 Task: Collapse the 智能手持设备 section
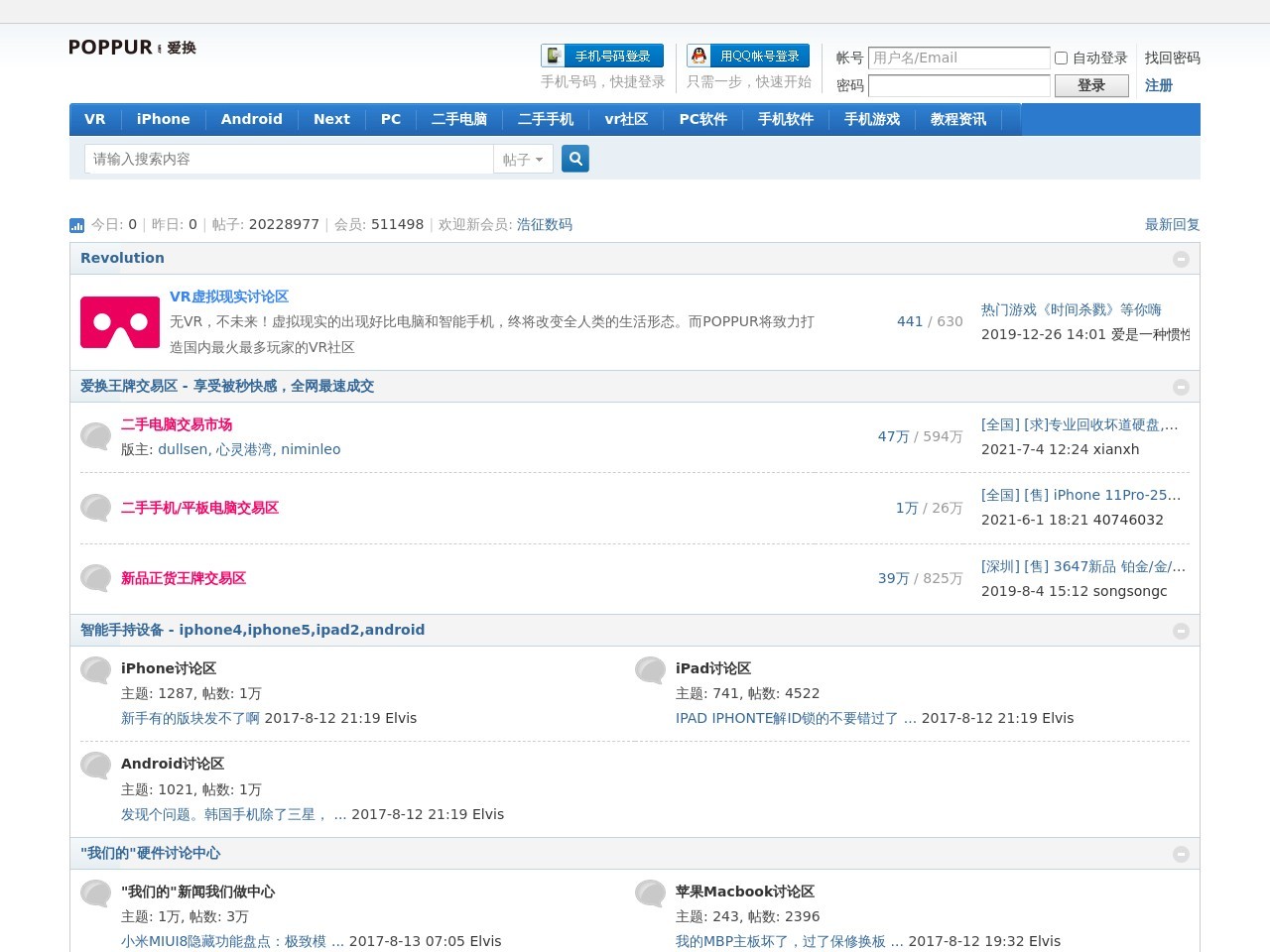1181,631
